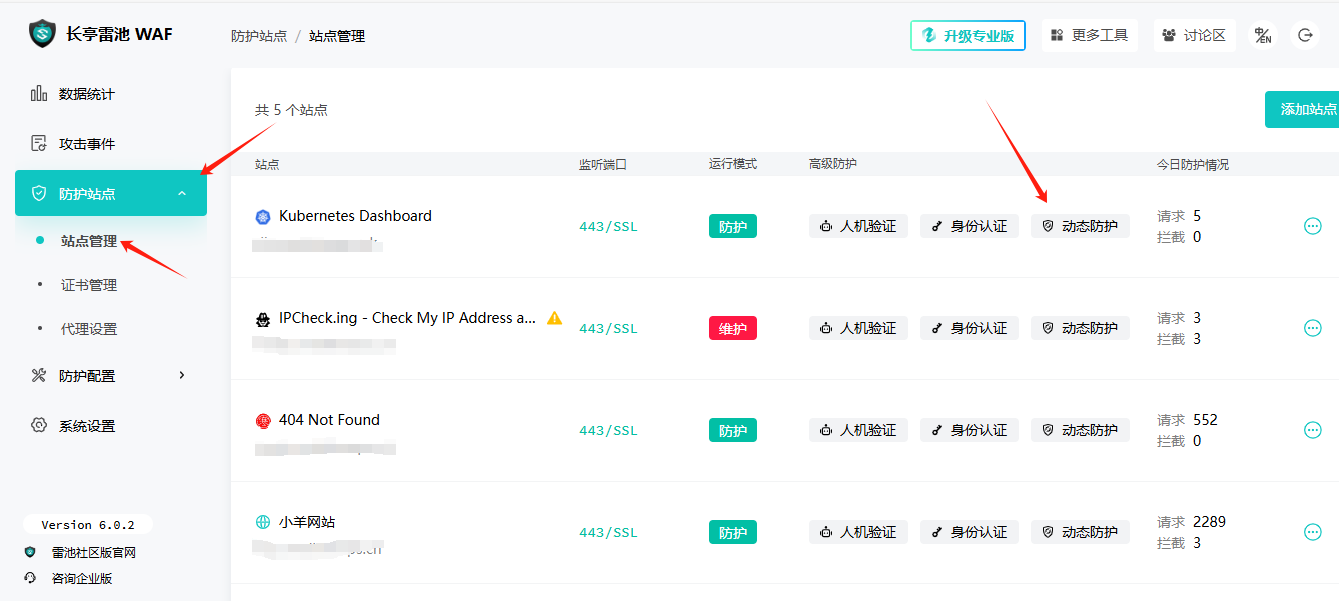Toggle 动态防护 for Kubernetes Dashboard

pos(1080,226)
